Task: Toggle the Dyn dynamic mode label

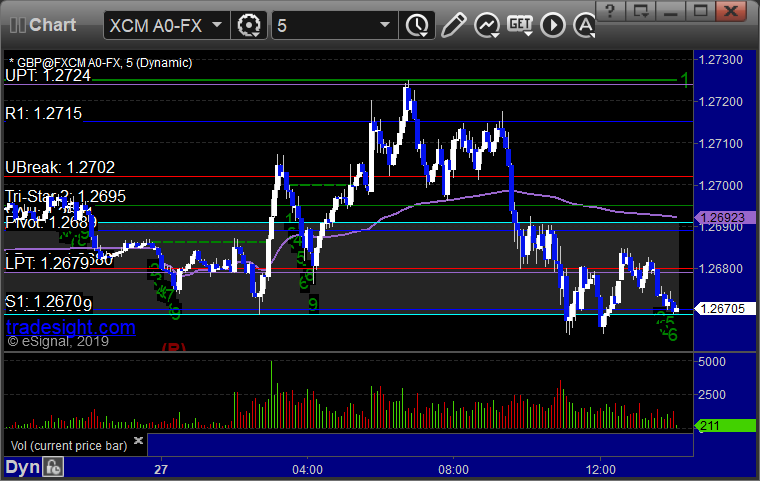Action: (x=22, y=467)
